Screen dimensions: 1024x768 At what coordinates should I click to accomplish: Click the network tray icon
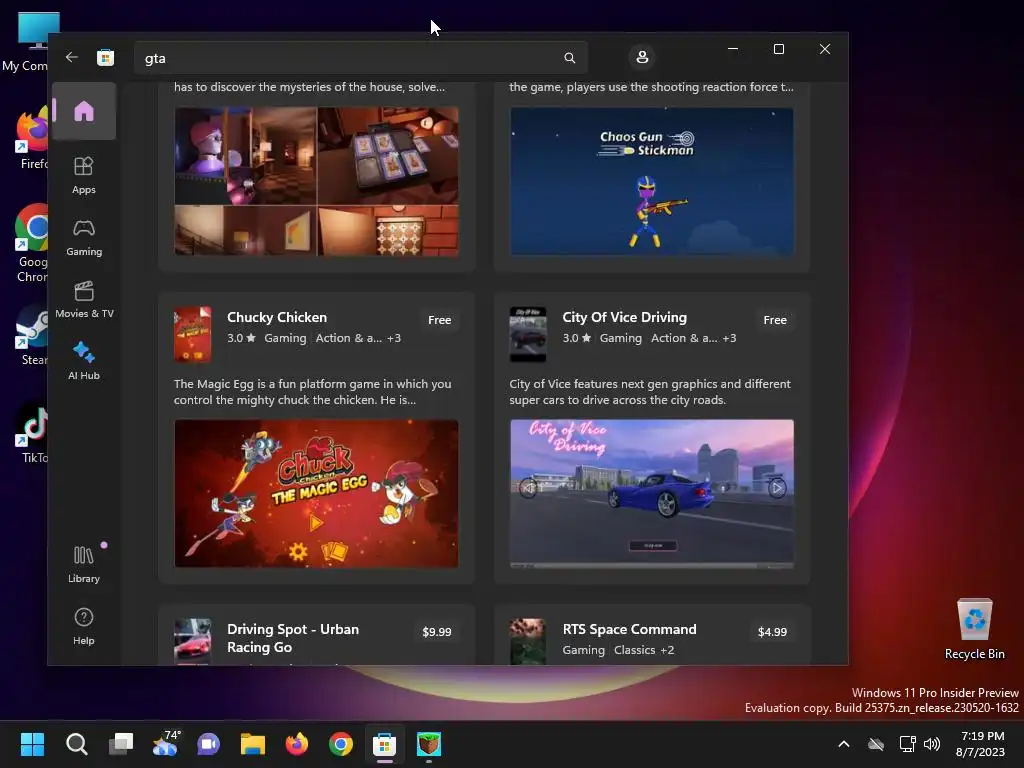(x=907, y=744)
